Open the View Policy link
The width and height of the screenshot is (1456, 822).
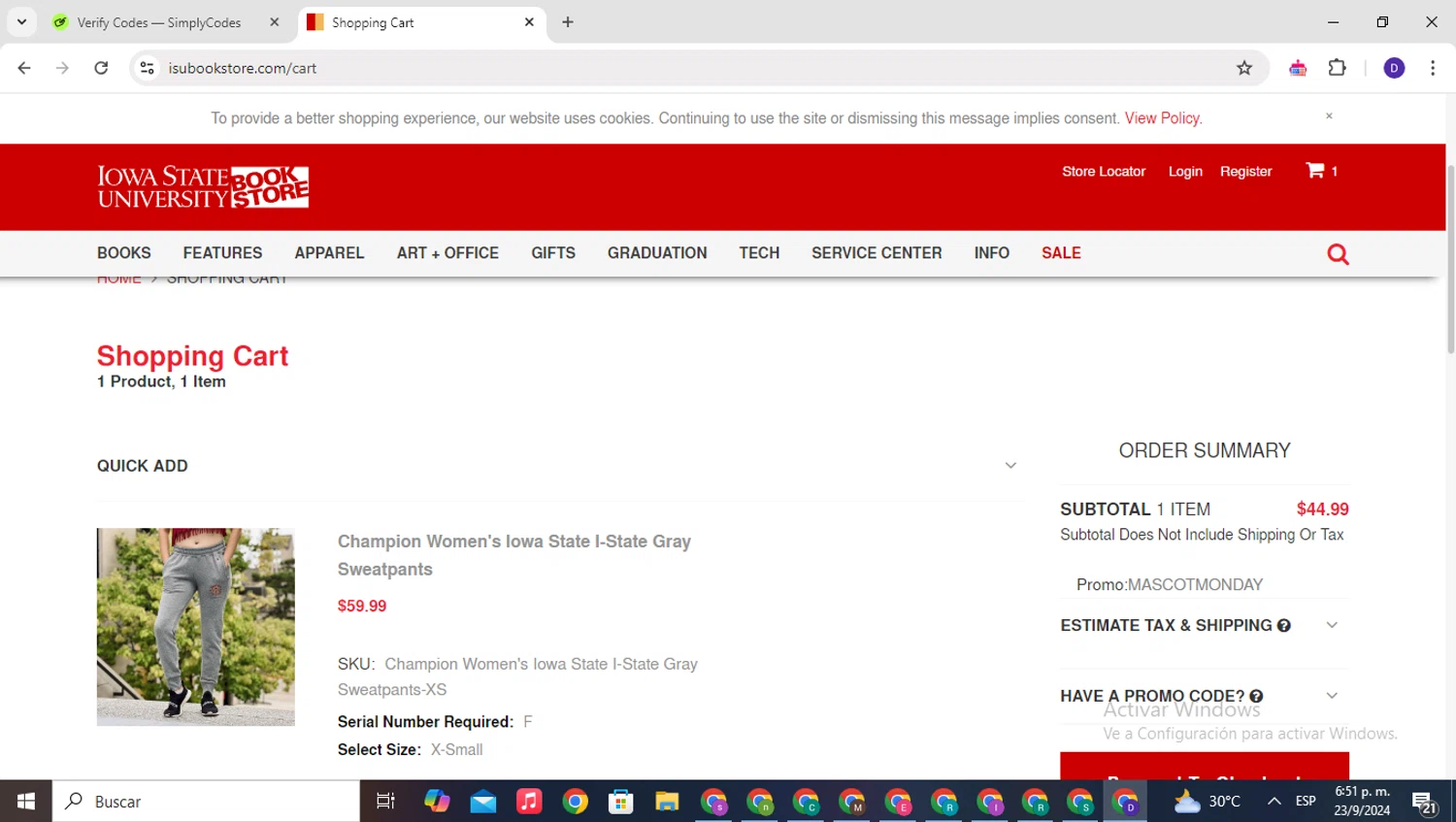click(1163, 117)
